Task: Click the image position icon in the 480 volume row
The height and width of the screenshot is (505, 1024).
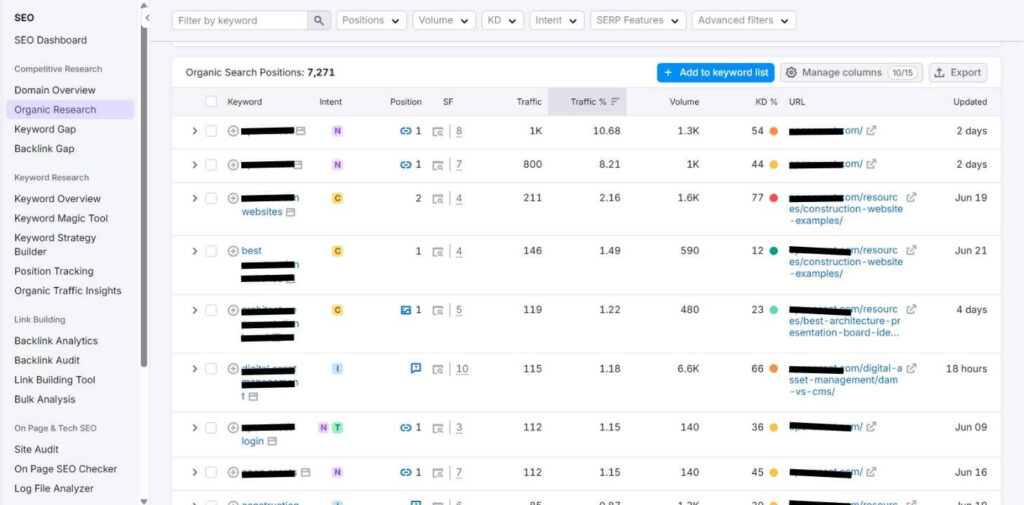Action: coord(405,310)
